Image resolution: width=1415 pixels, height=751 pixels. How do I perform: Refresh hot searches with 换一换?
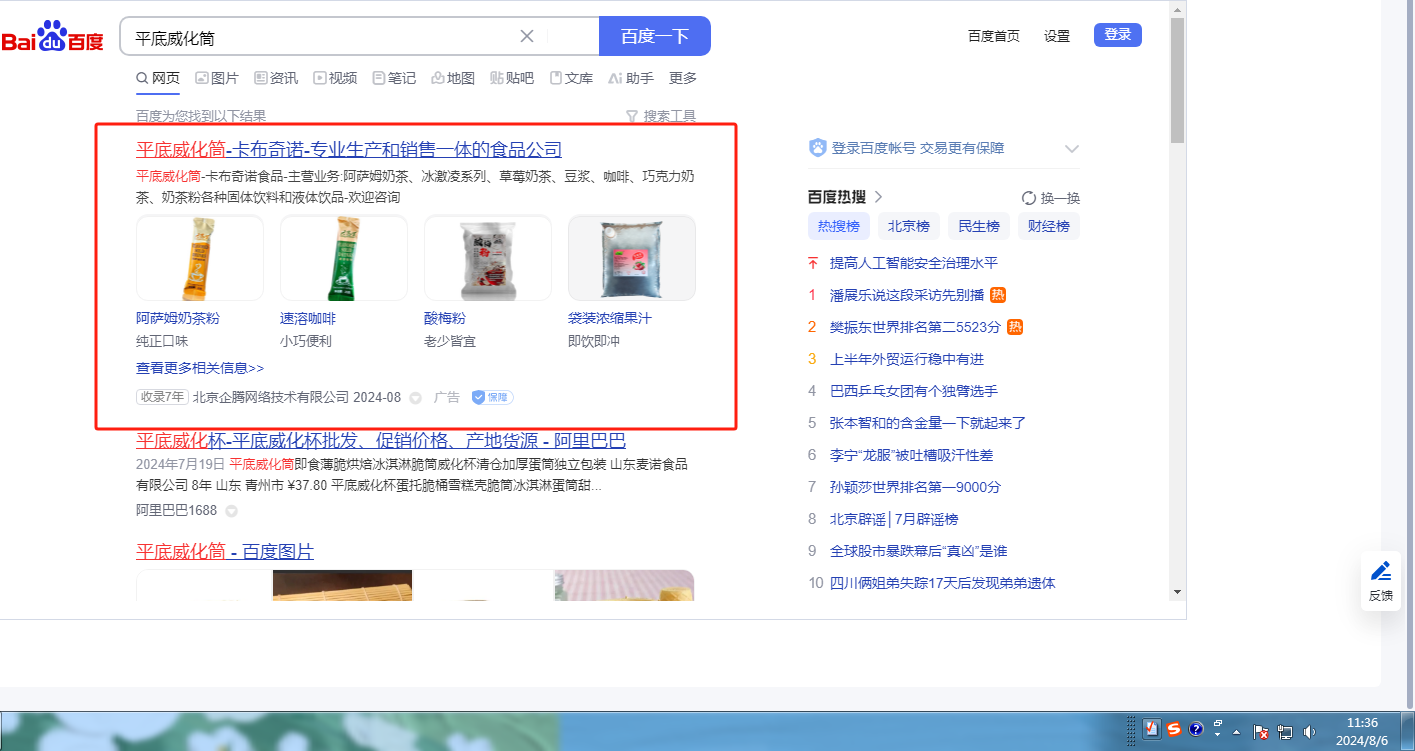[x=1051, y=198]
